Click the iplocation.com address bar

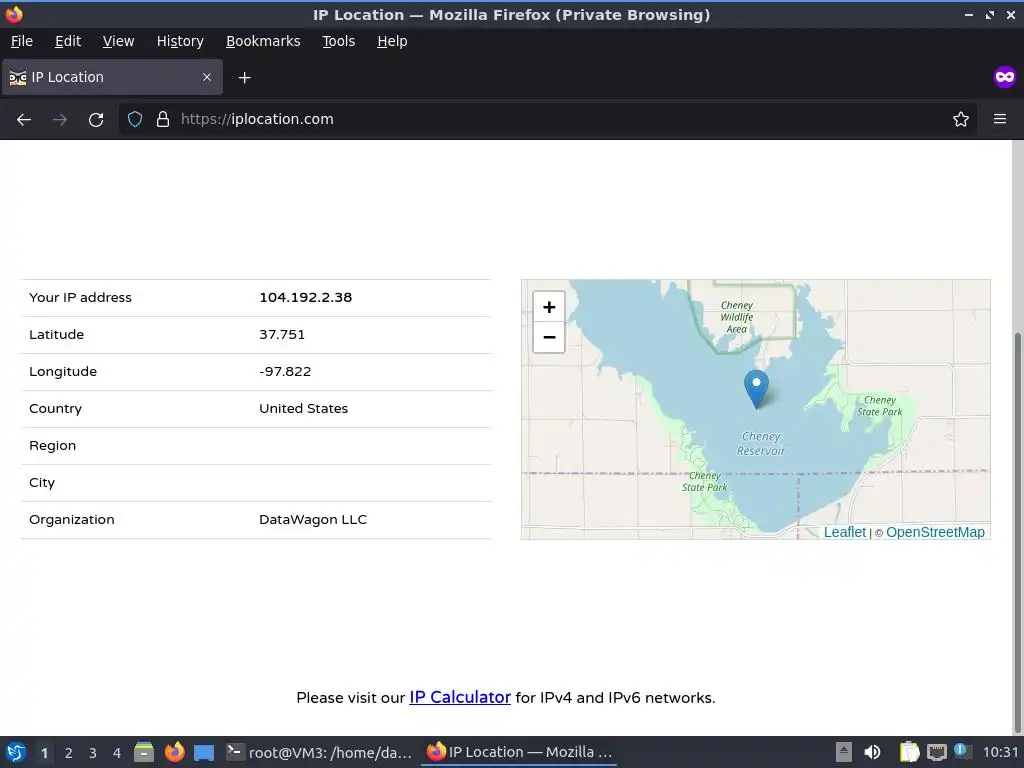click(549, 119)
